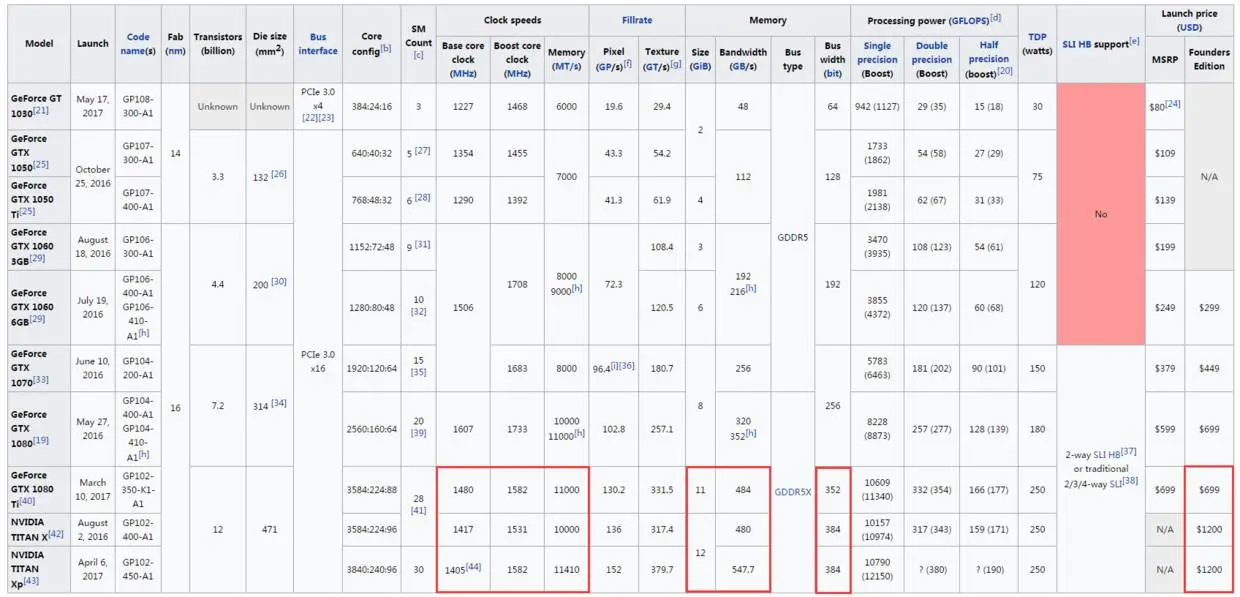Open the MT/s unit link under Memory clock

(567, 66)
